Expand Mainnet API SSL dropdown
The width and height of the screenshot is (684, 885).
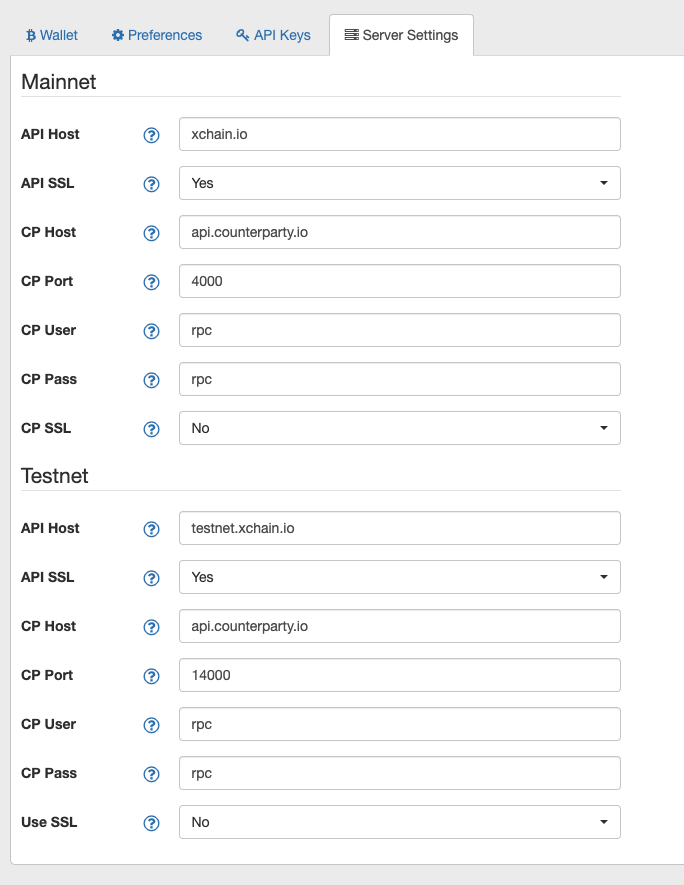tap(400, 183)
